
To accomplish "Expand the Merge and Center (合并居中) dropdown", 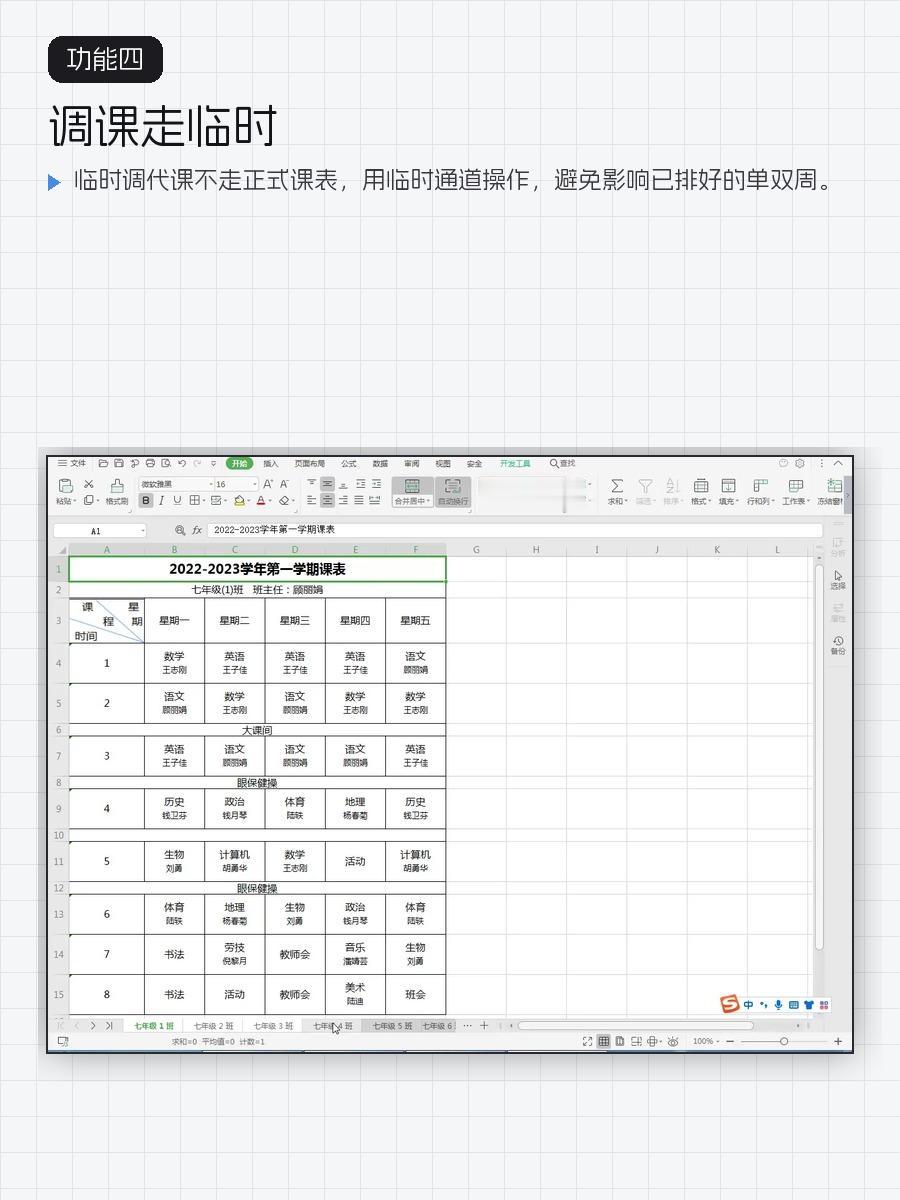I will pos(428,500).
